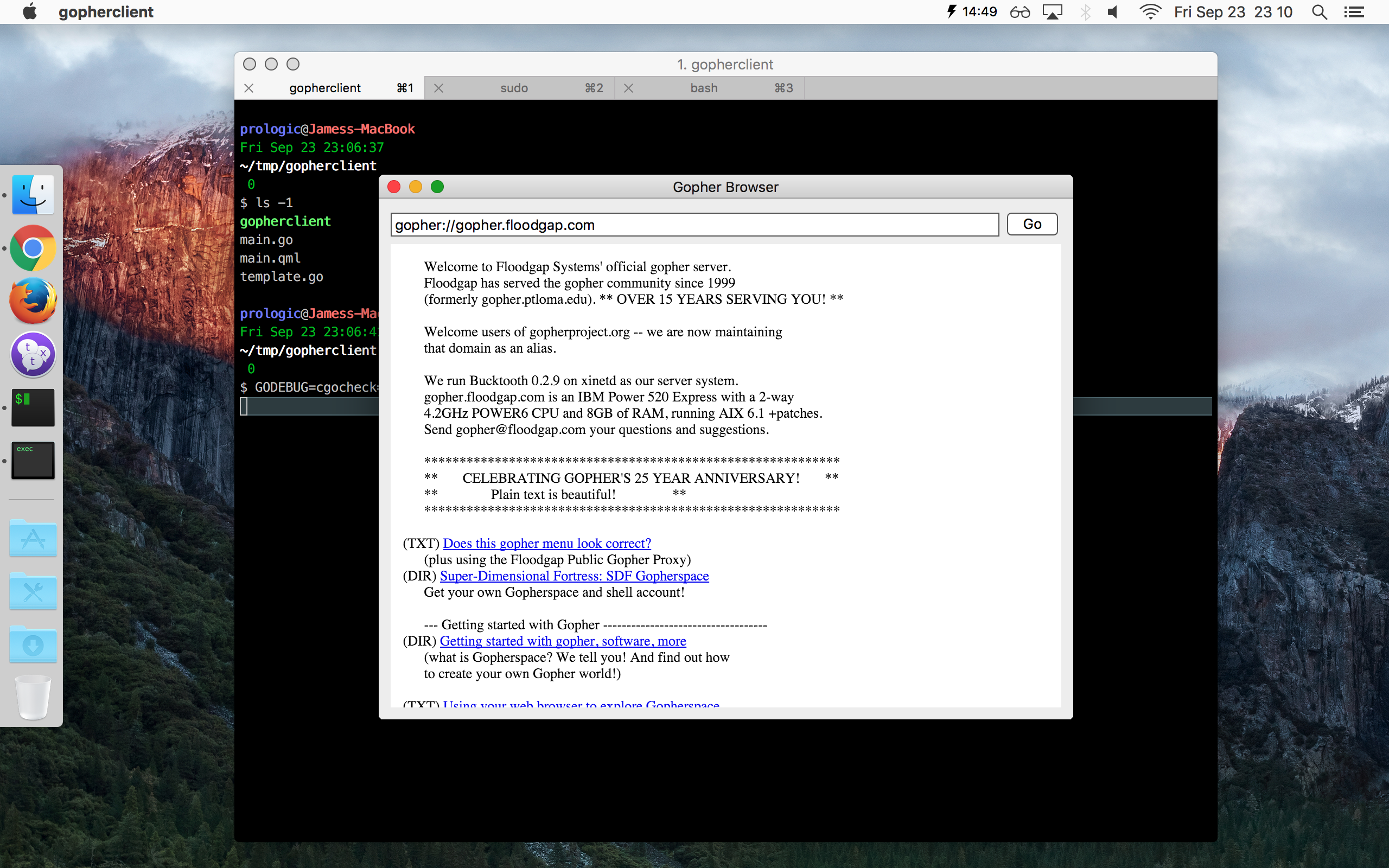Launch Google Chrome from the Dock
Screen dimensions: 1389x868
pos(33,248)
